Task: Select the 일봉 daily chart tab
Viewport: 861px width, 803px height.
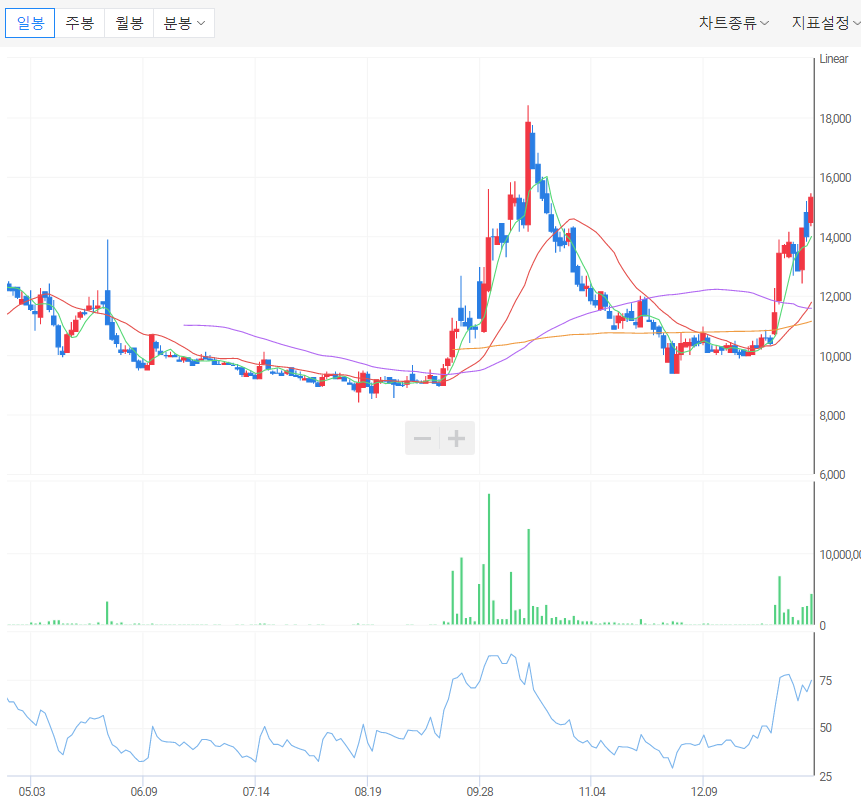Action: point(30,23)
